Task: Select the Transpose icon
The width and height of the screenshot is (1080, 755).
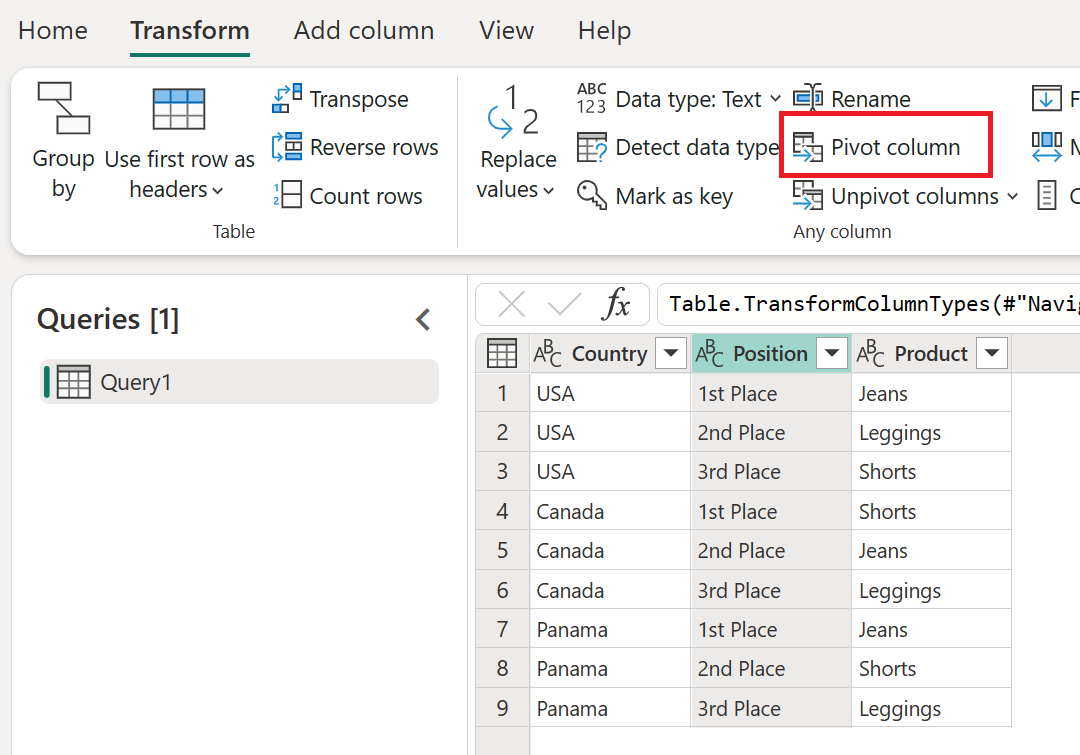Action: tap(287, 99)
